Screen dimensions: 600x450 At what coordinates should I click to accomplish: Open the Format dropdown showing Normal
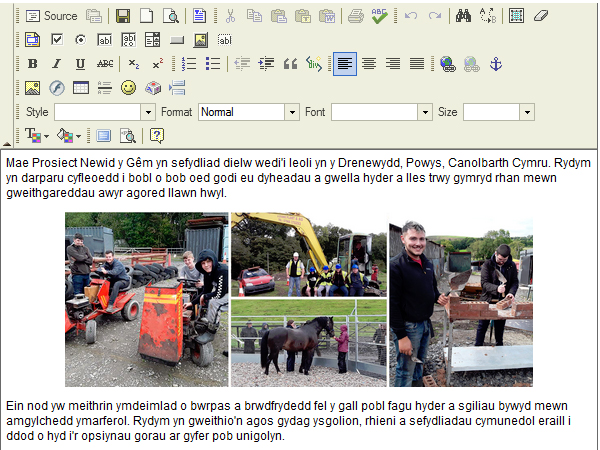[249, 112]
